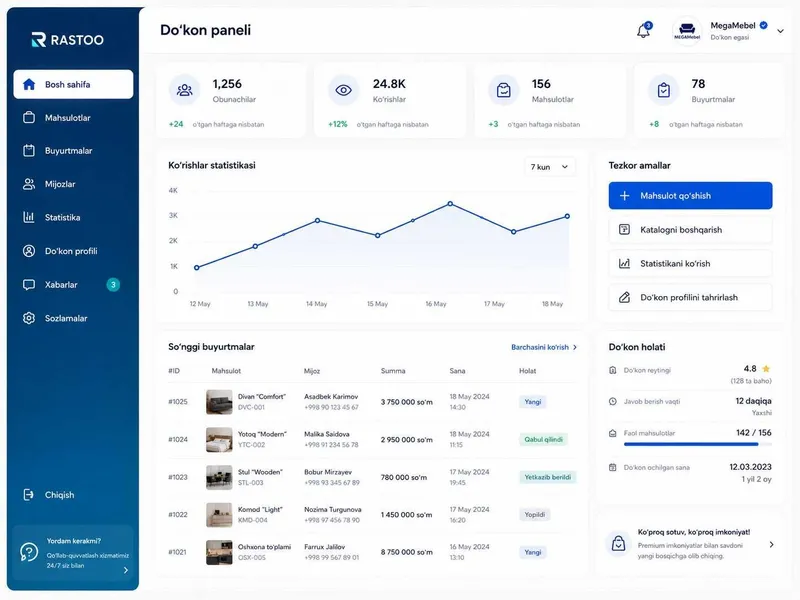Click the MegaMebel store avatar logo

687,31
